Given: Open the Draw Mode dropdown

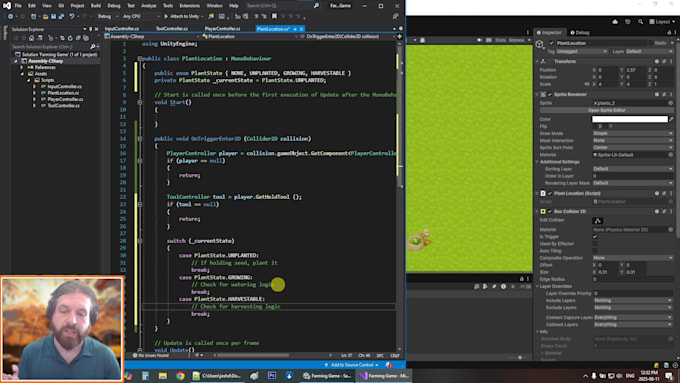Looking at the screenshot, I should (632, 133).
